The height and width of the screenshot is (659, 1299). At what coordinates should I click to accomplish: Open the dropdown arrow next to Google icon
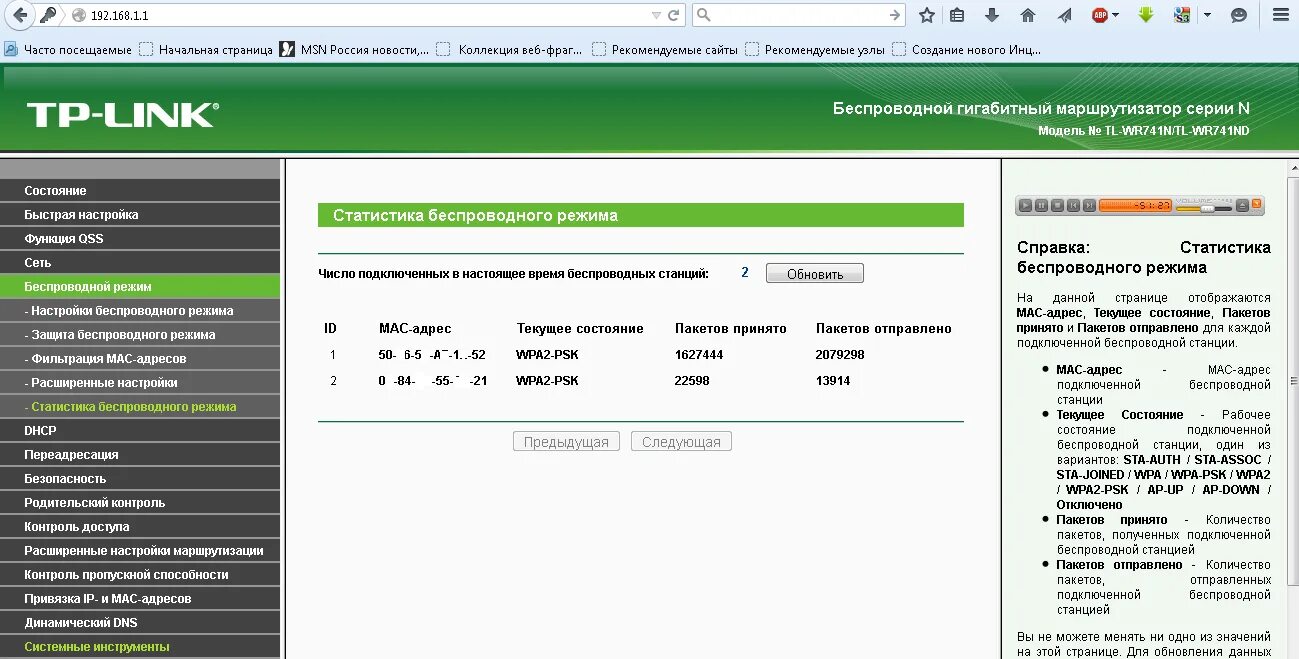tap(1207, 15)
